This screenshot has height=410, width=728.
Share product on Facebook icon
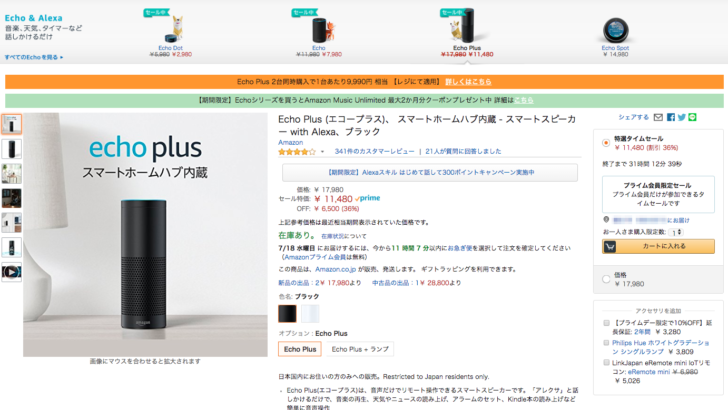tap(670, 117)
